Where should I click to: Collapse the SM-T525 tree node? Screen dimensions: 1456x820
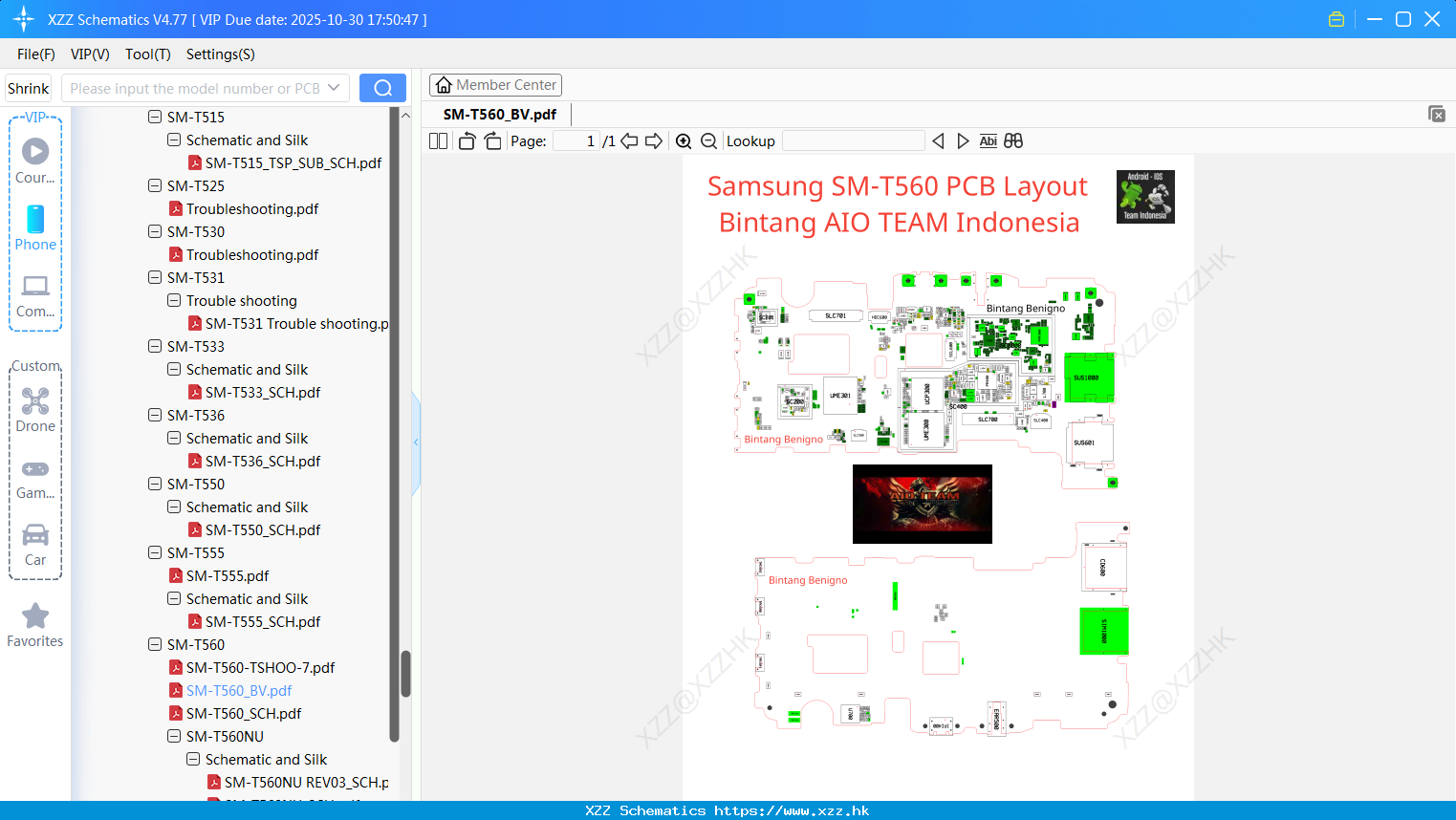click(155, 185)
